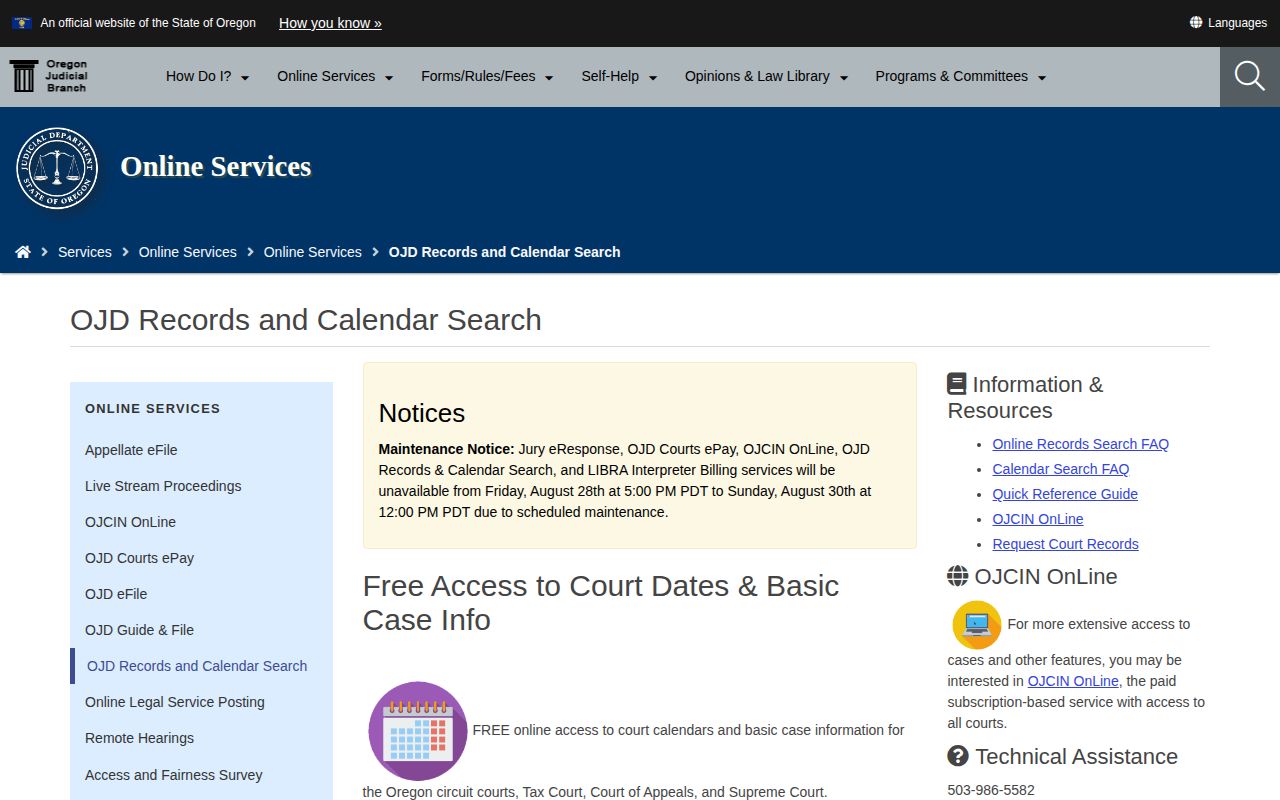Click Services in the breadcrumb trail
Image resolution: width=1280 pixels, height=800 pixels.
(x=85, y=252)
